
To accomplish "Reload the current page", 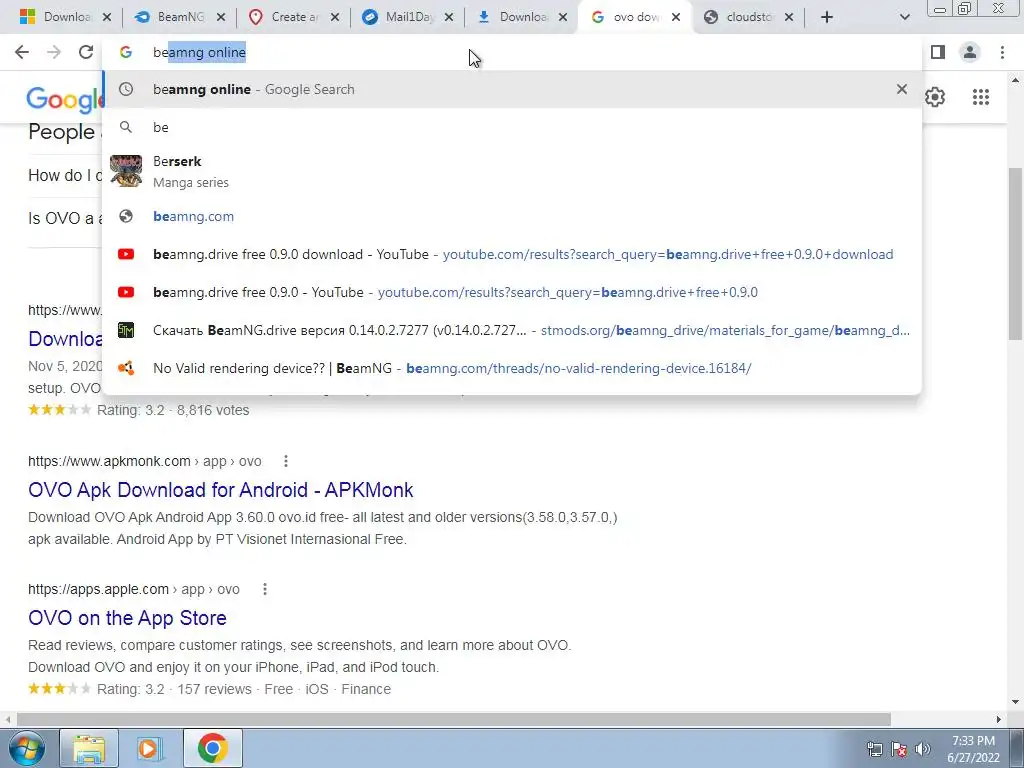I will click(x=86, y=52).
